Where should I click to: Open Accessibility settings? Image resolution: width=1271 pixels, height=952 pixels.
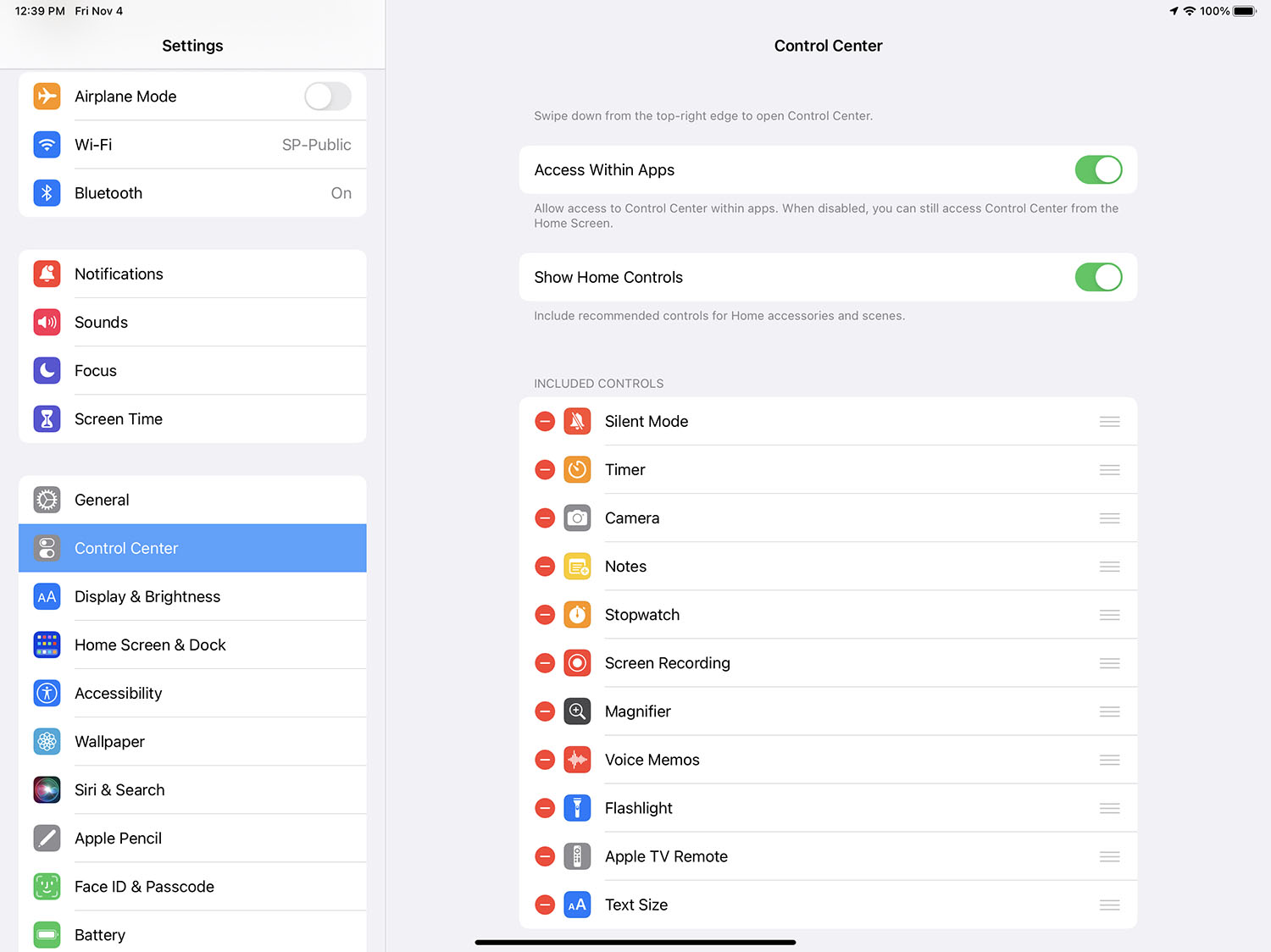tap(192, 694)
